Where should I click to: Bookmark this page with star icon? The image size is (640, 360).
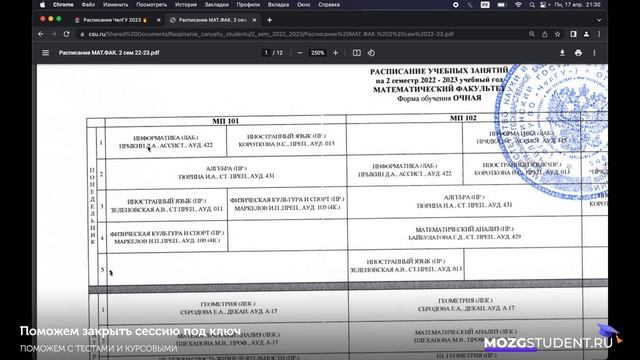pyautogui.click(x=558, y=34)
